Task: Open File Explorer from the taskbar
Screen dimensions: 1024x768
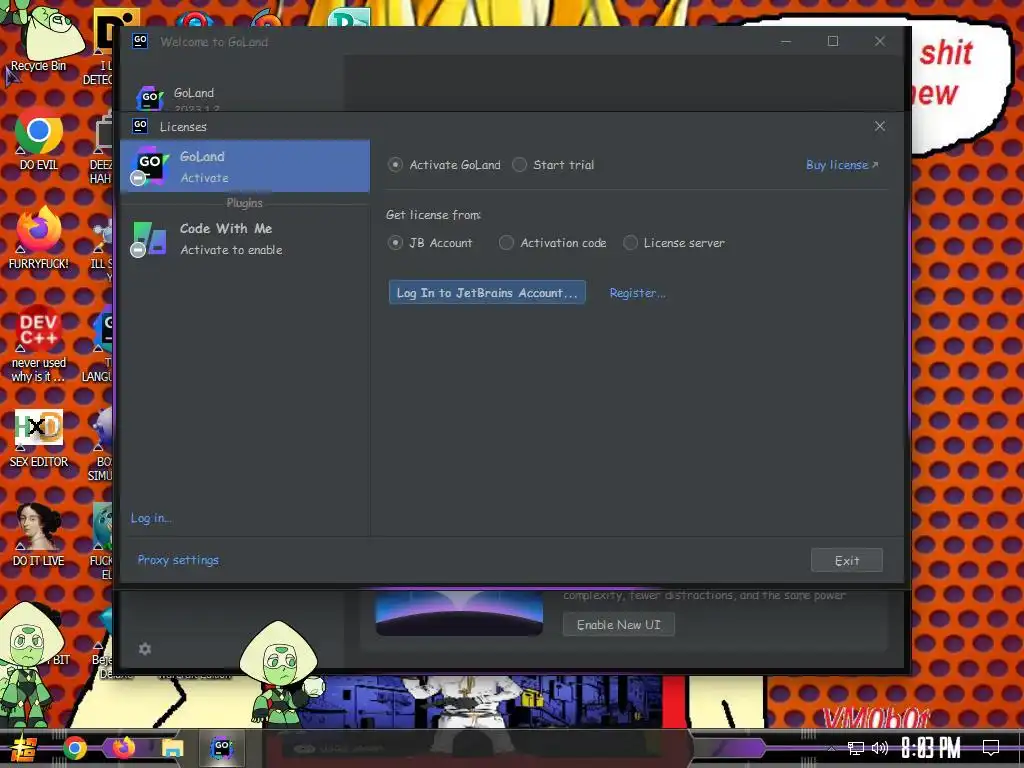Action: (x=172, y=748)
